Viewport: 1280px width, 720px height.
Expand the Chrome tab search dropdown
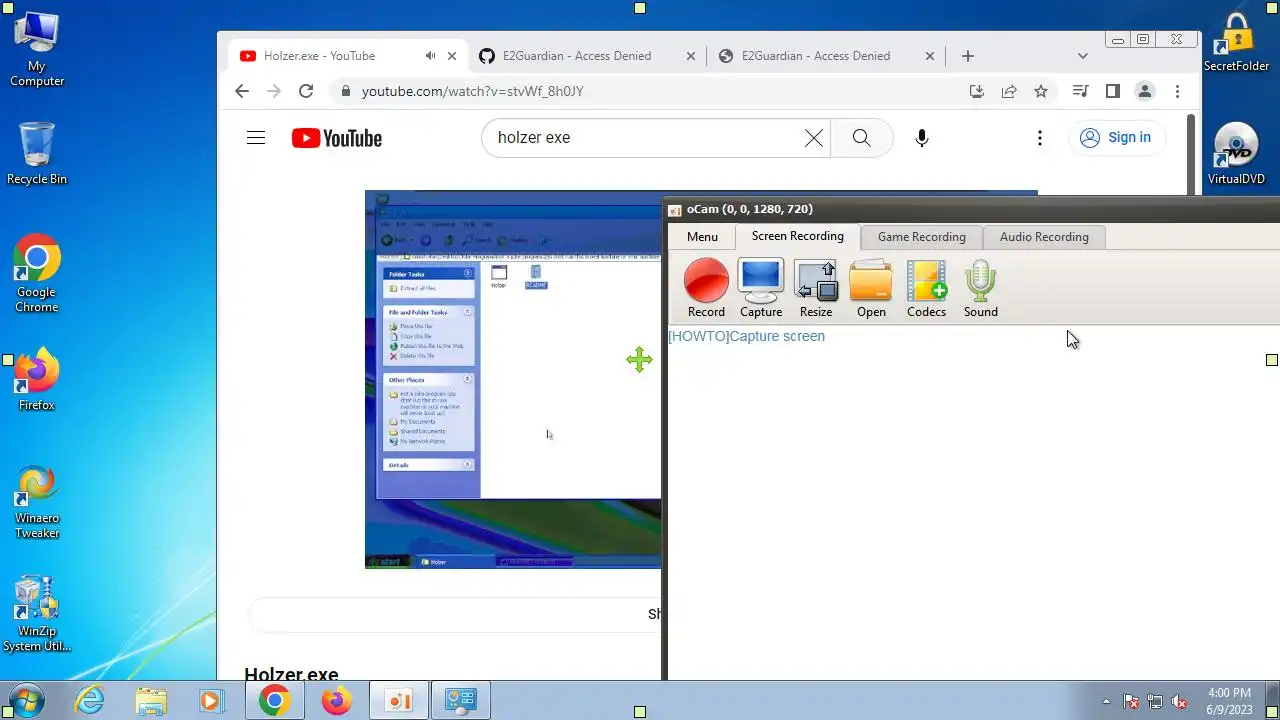point(1082,56)
